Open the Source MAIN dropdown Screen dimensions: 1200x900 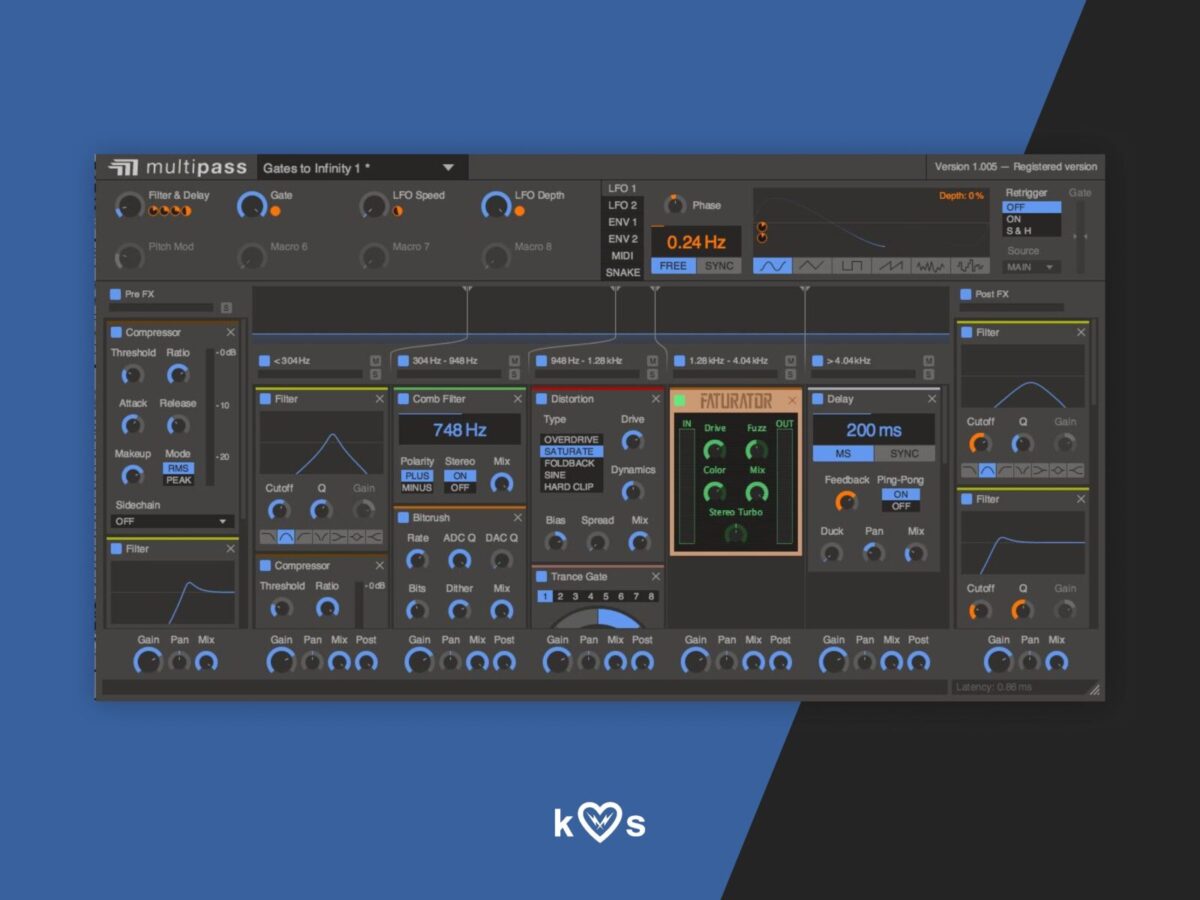point(1031,267)
